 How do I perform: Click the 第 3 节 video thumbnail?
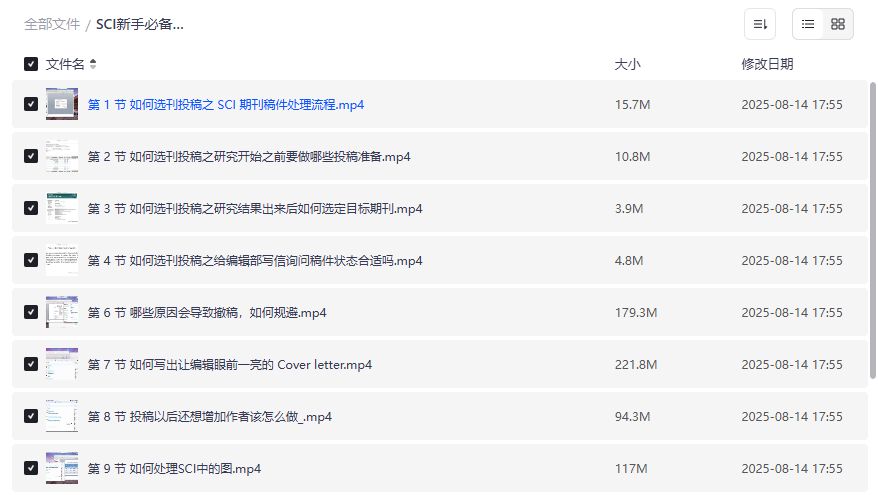pos(62,208)
